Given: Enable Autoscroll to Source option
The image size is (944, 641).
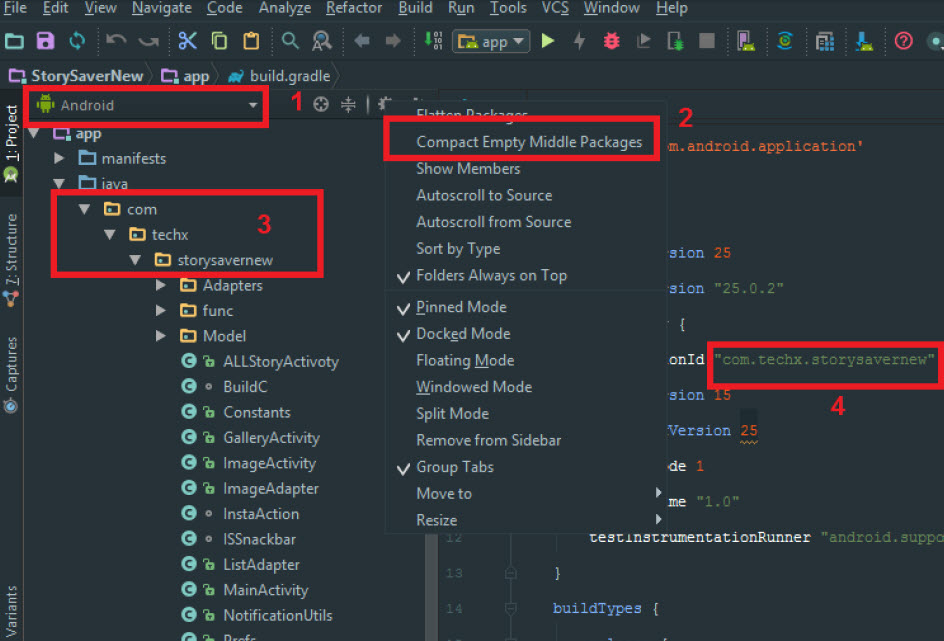Looking at the screenshot, I should click(x=484, y=196).
